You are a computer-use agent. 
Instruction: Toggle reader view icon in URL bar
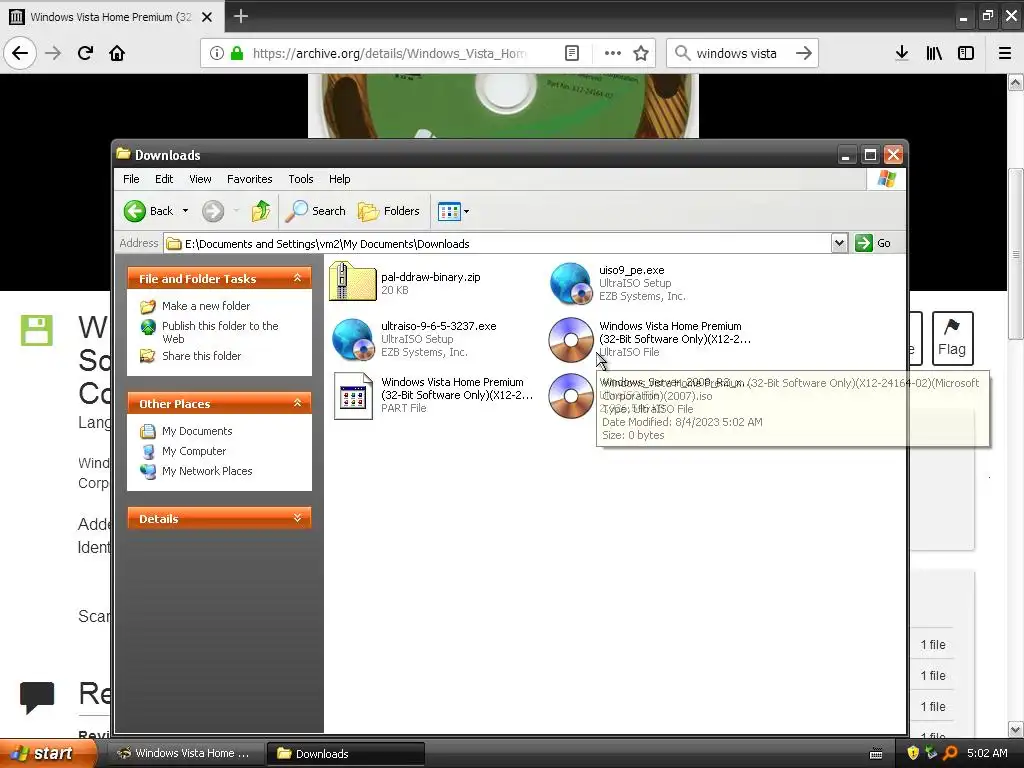tap(571, 53)
